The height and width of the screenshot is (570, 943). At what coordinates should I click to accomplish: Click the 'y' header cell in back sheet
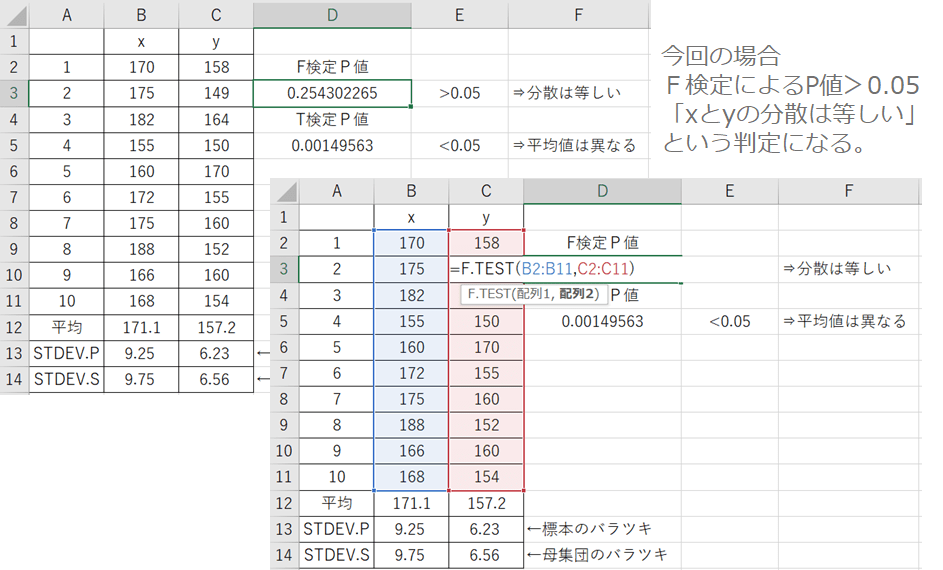click(x=216, y=41)
